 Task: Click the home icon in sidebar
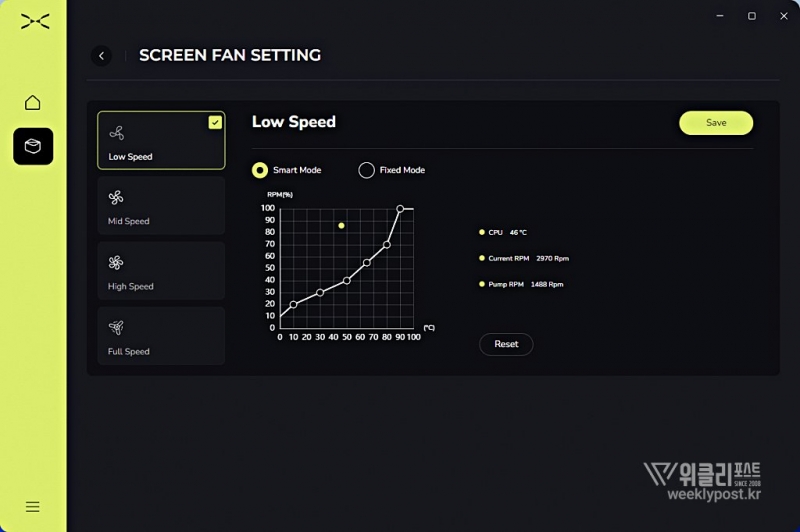(x=33, y=103)
